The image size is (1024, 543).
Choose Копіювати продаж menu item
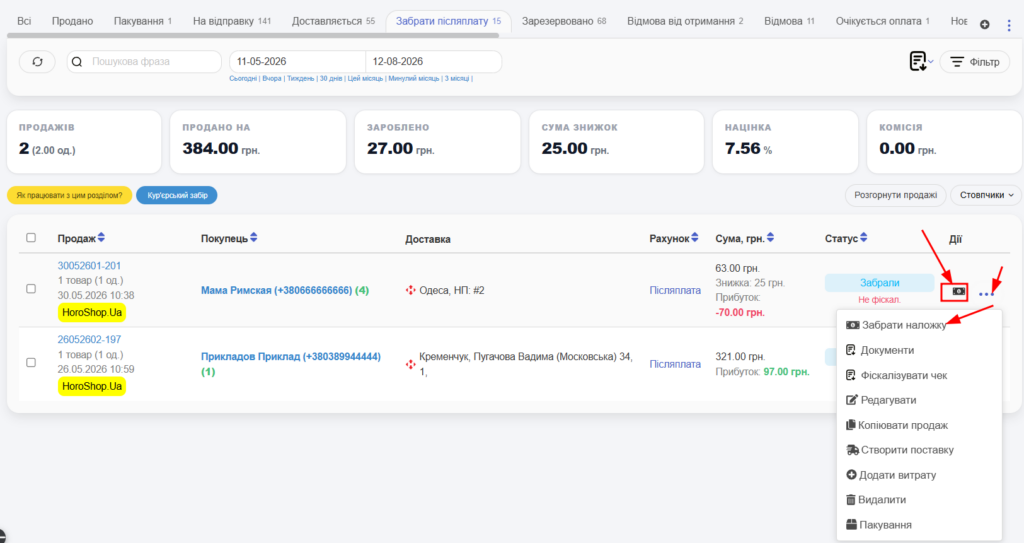tap(897, 425)
